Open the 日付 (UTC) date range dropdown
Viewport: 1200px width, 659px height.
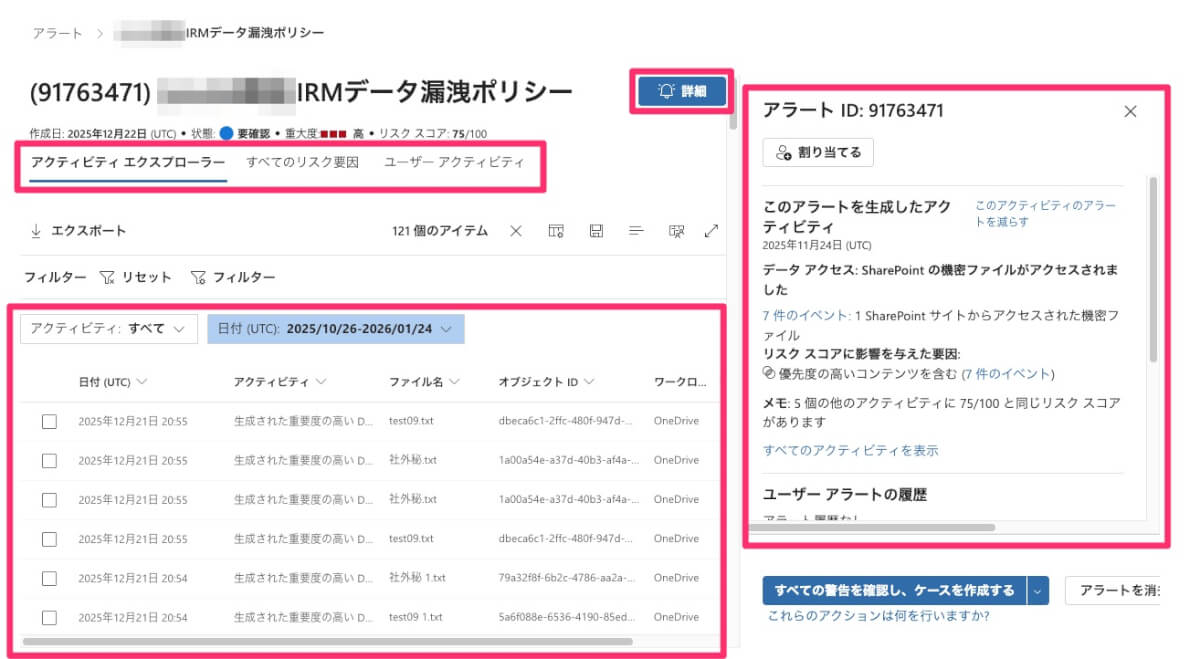335,329
